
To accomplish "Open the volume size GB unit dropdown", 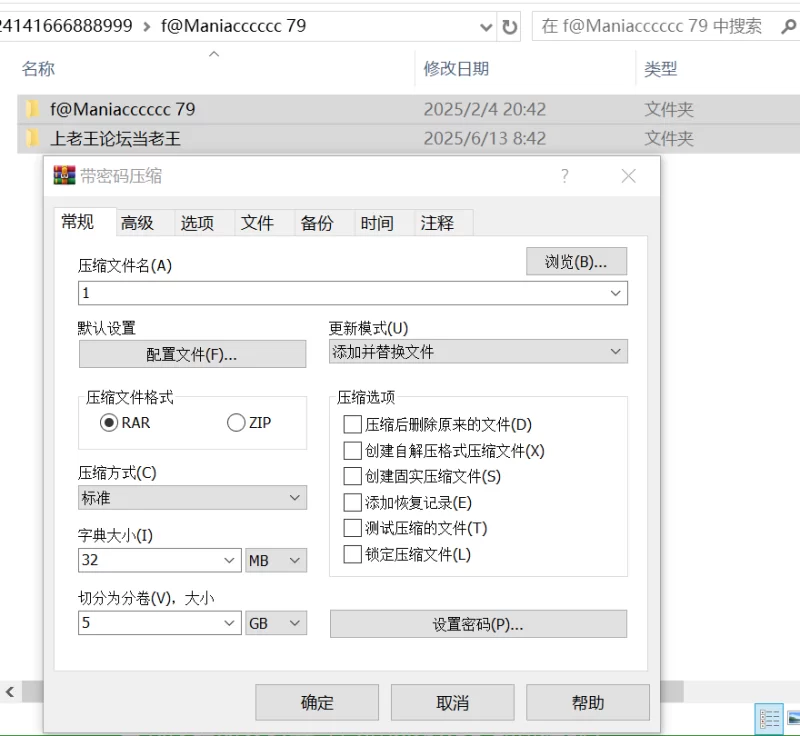I will coord(276,623).
